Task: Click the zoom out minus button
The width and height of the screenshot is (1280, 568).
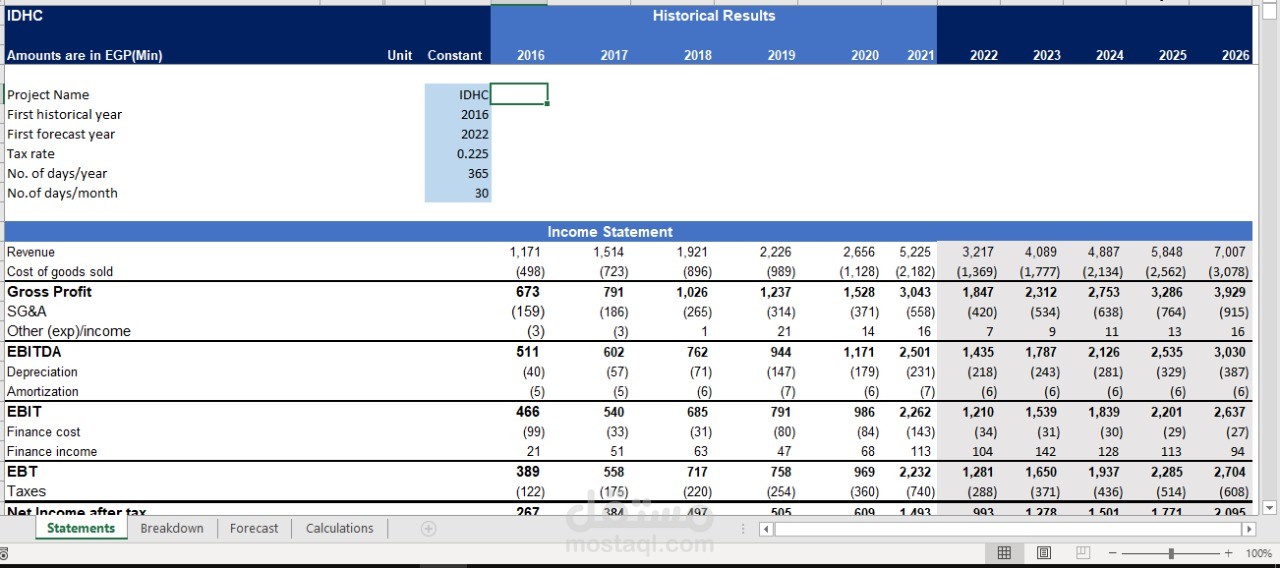Action: tap(1112, 553)
